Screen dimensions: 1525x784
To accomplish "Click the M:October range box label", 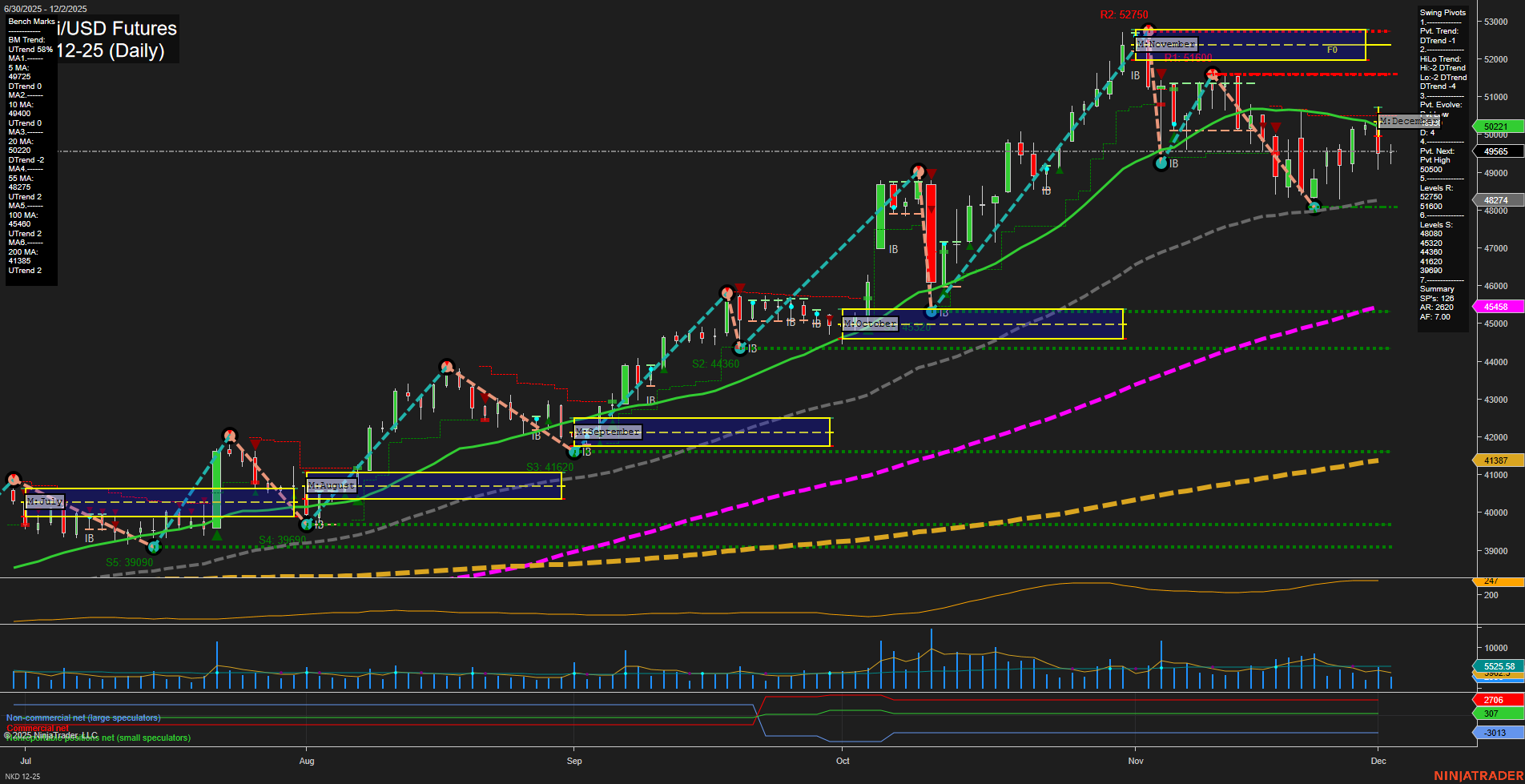I will pos(870,324).
